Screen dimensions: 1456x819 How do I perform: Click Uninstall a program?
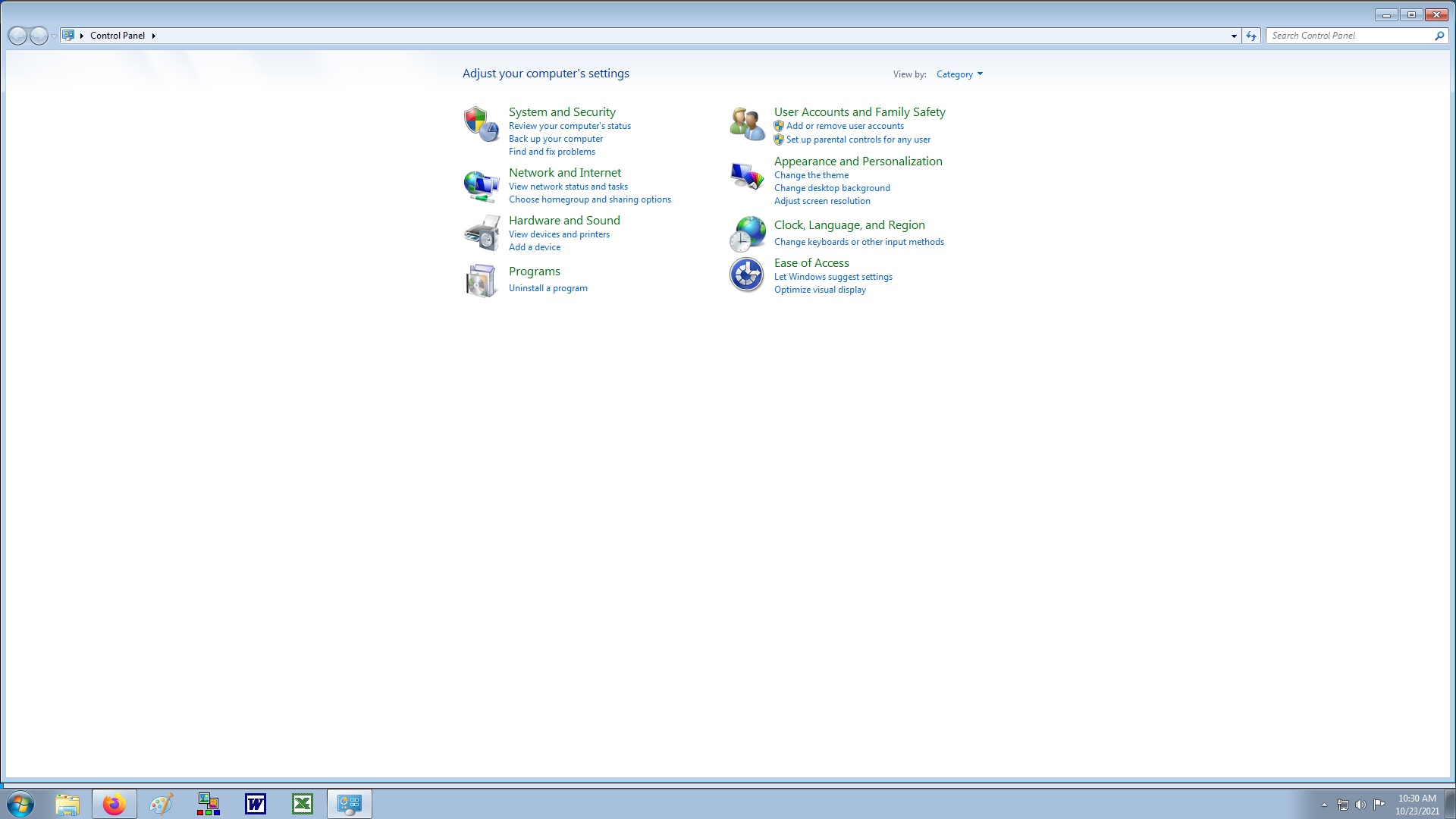[x=548, y=288]
